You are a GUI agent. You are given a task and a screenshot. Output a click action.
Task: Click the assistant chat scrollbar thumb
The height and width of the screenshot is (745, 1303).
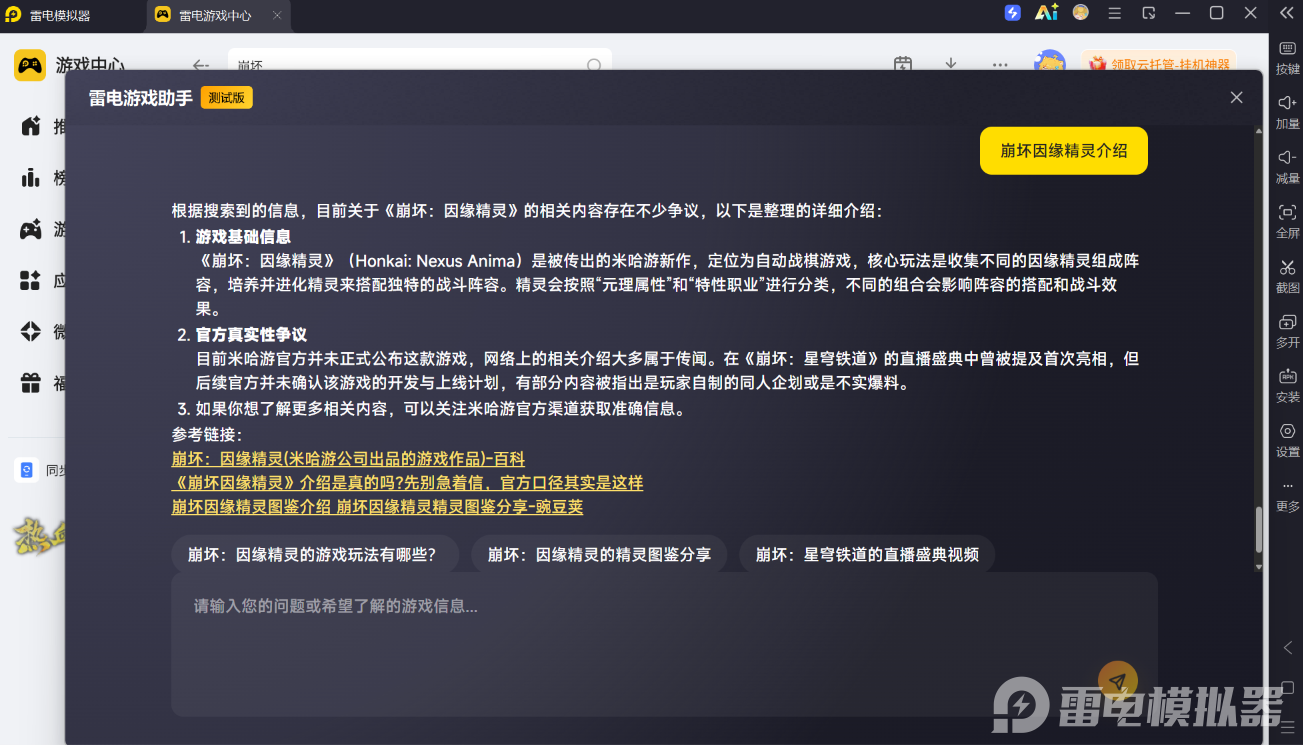[x=1259, y=531]
